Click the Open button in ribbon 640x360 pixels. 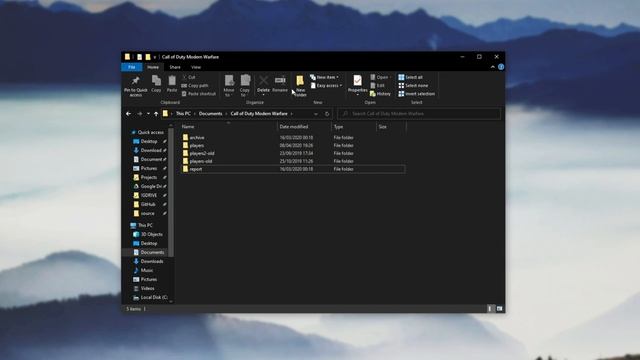coord(379,77)
